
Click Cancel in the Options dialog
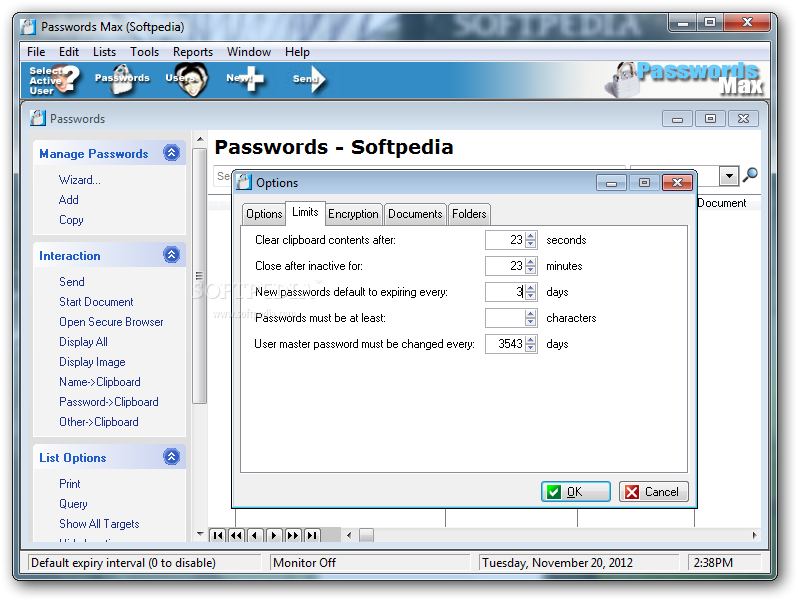click(x=654, y=492)
